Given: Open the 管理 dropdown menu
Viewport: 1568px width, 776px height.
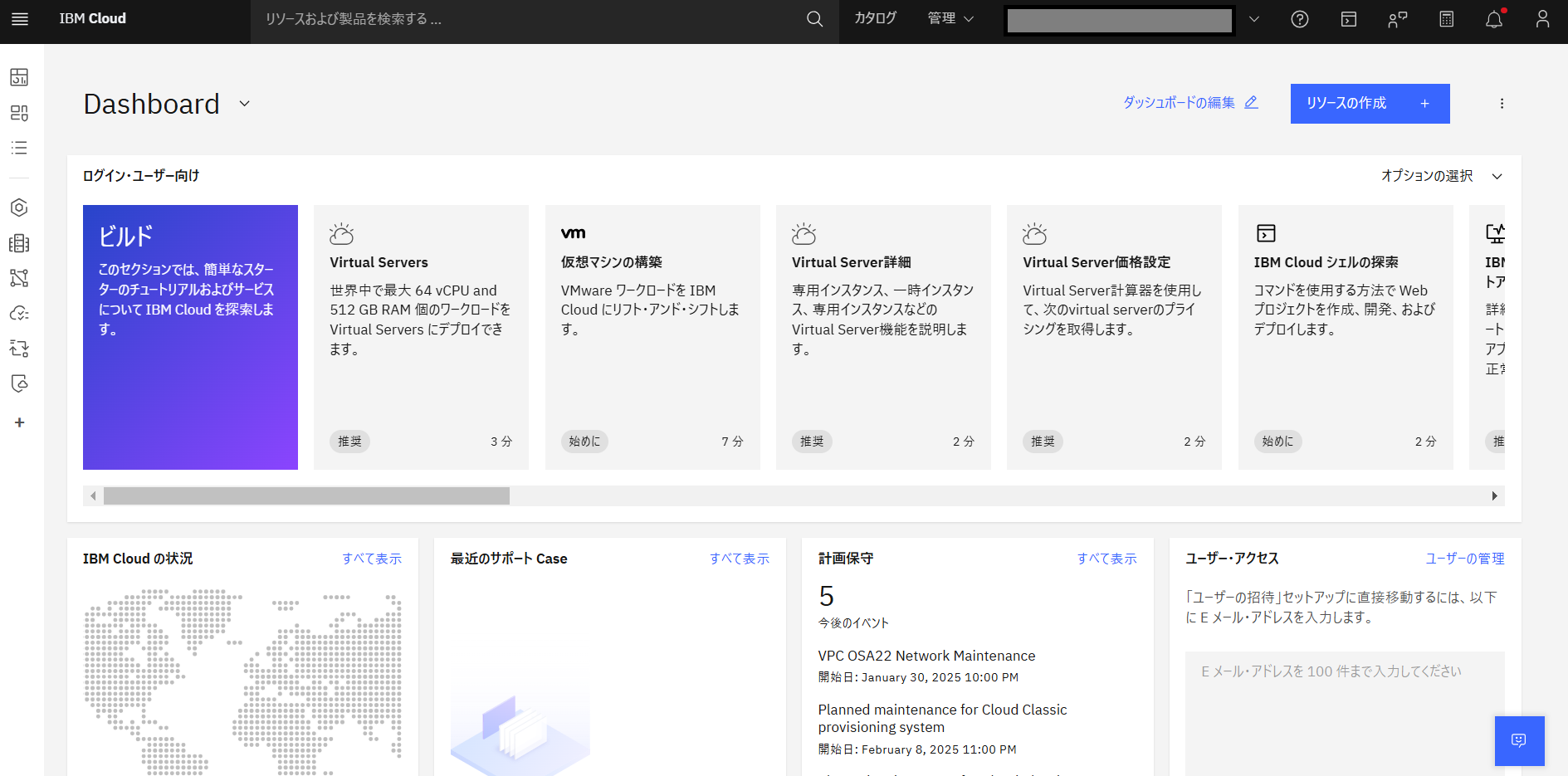Looking at the screenshot, I should point(950,18).
